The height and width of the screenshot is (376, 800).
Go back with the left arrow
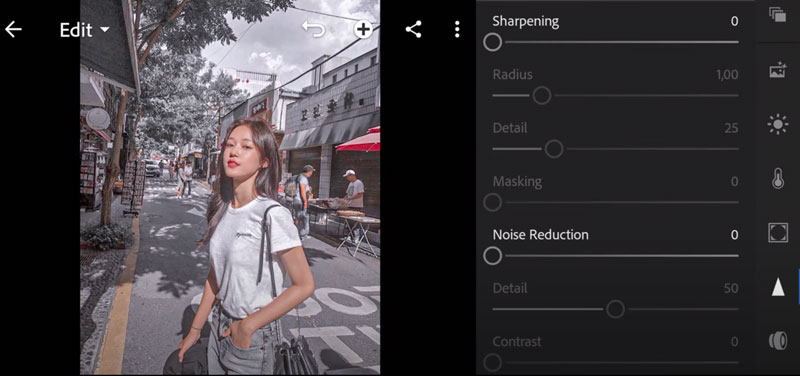[13, 30]
